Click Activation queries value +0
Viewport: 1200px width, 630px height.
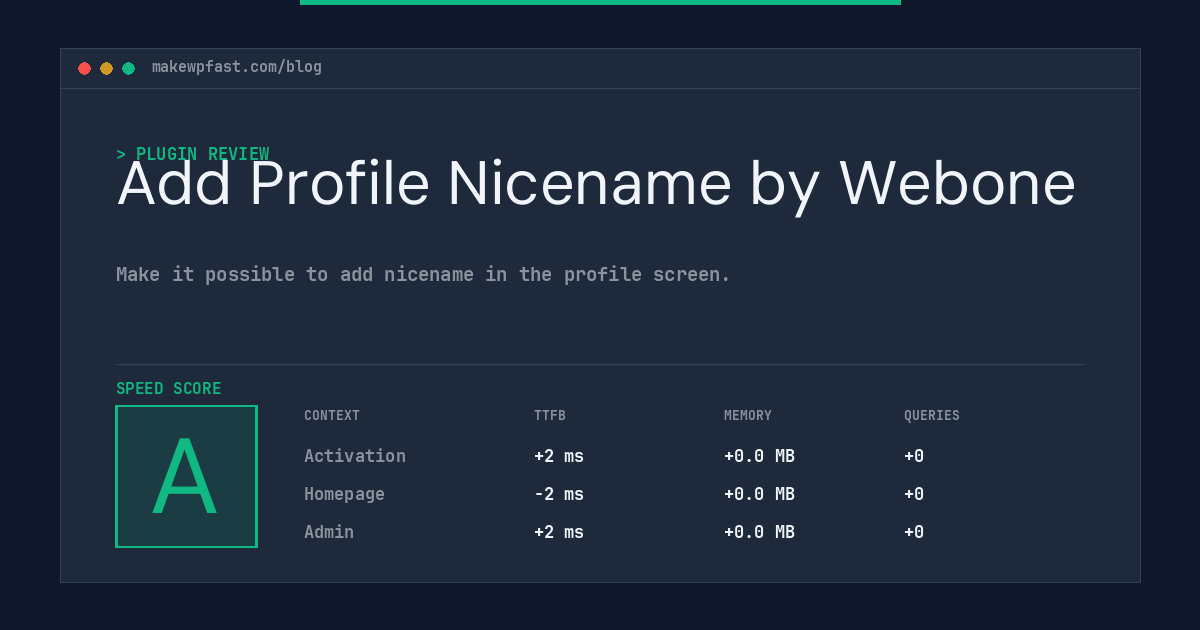[914, 456]
